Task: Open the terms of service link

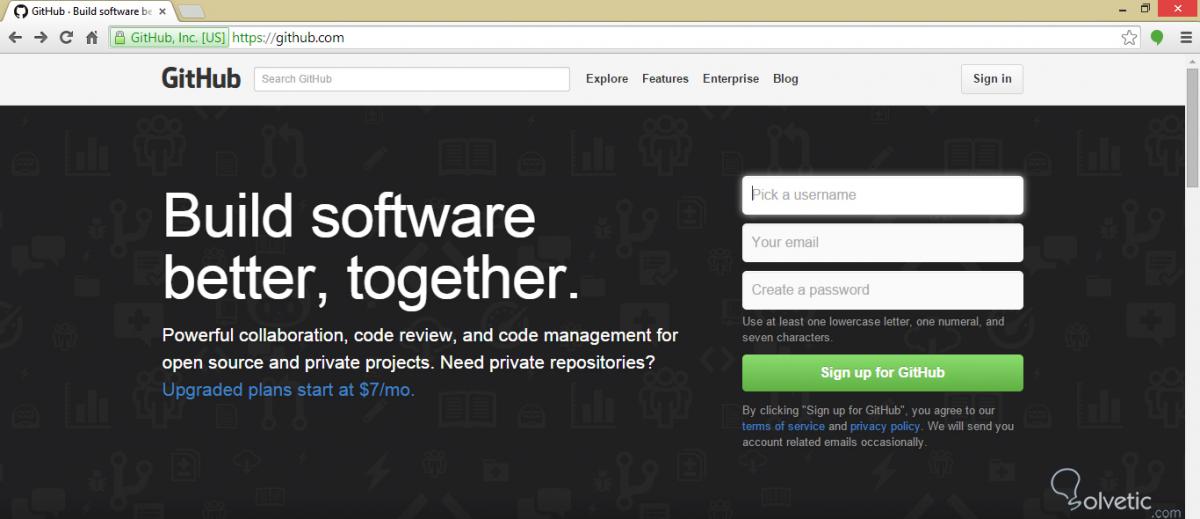Action: tap(783, 426)
